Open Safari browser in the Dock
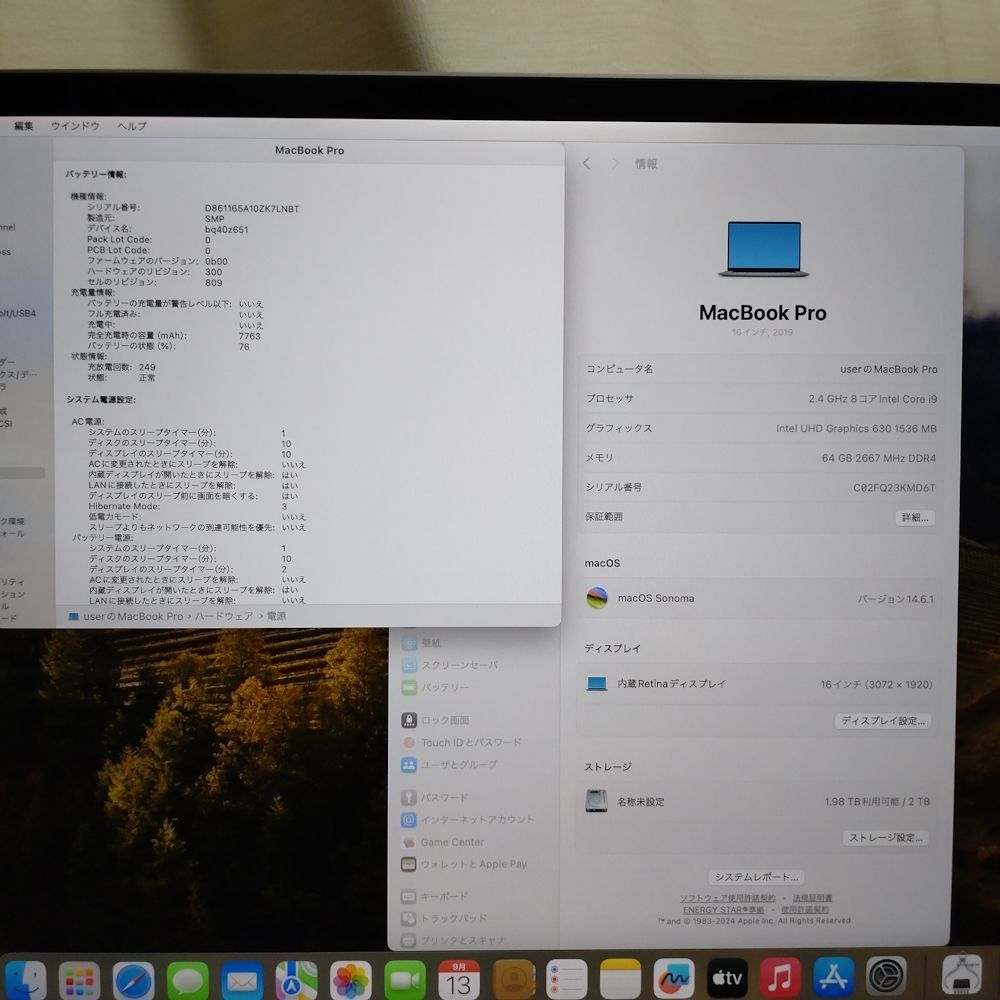1000x1000 pixels. click(133, 981)
